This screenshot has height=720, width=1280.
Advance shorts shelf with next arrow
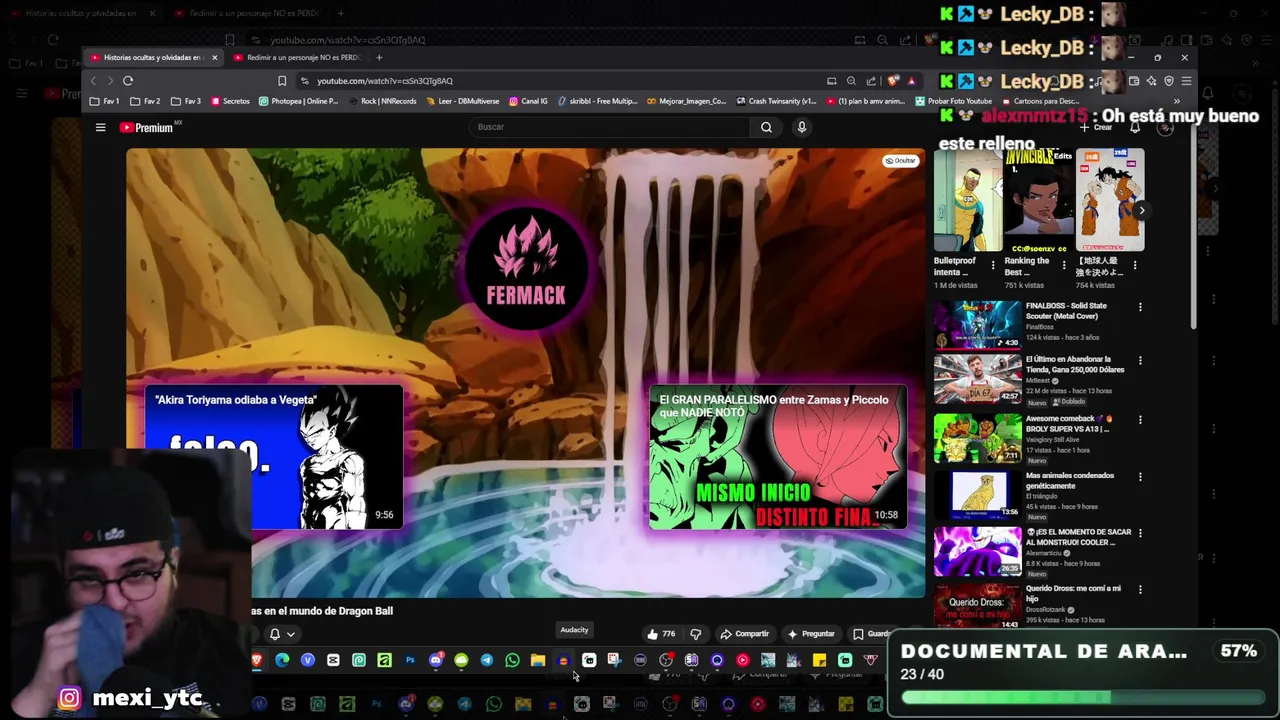click(x=1141, y=210)
